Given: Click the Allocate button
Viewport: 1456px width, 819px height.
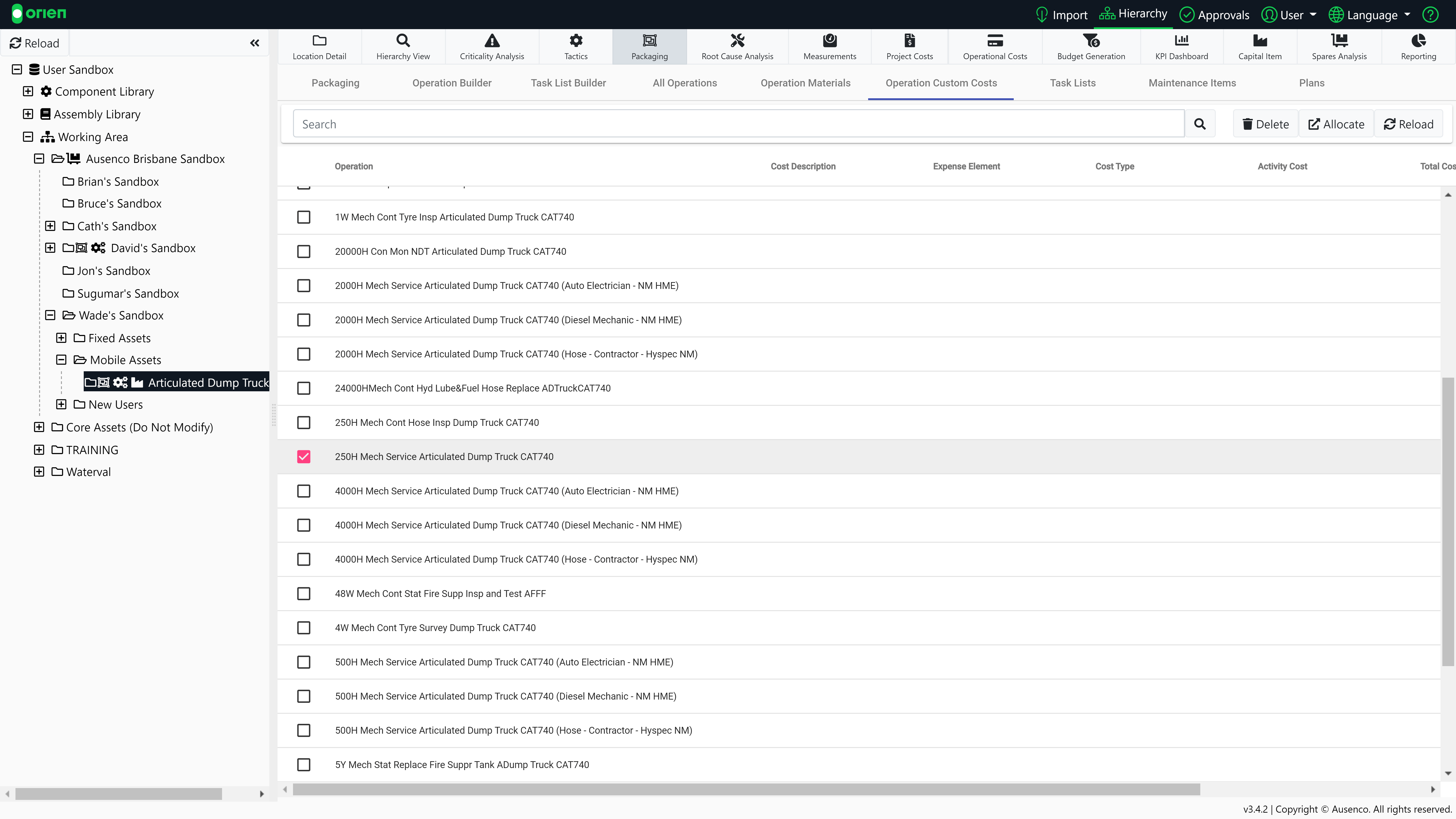Looking at the screenshot, I should [1336, 124].
